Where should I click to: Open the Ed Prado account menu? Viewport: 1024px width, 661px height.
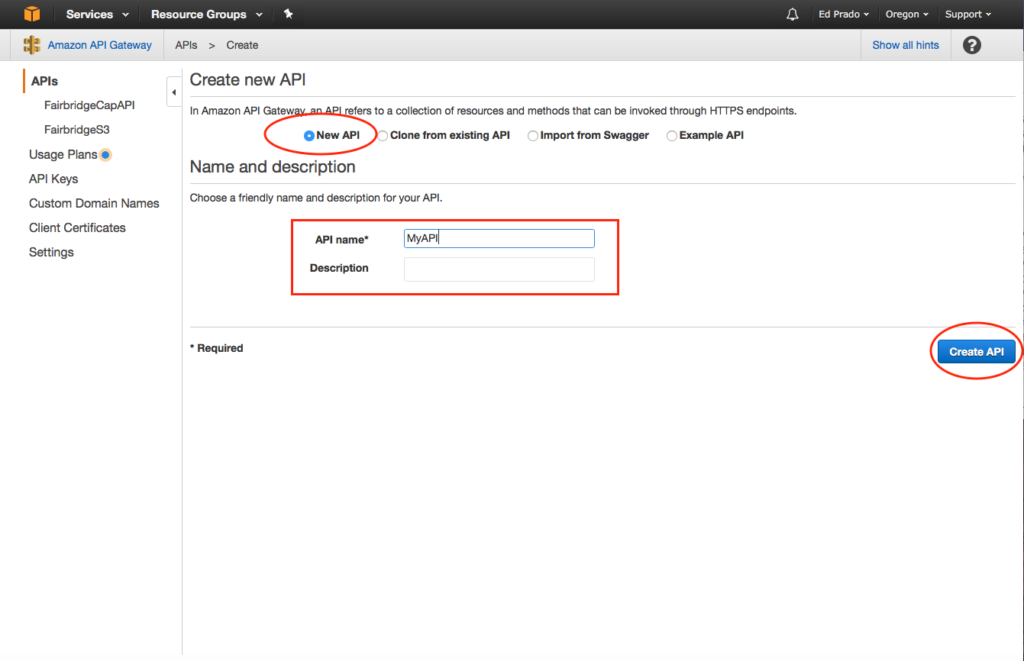click(x=844, y=14)
